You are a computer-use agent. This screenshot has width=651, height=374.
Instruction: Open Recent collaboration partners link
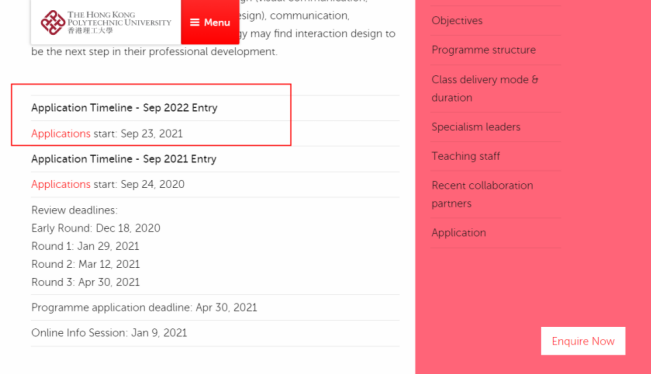click(482, 194)
